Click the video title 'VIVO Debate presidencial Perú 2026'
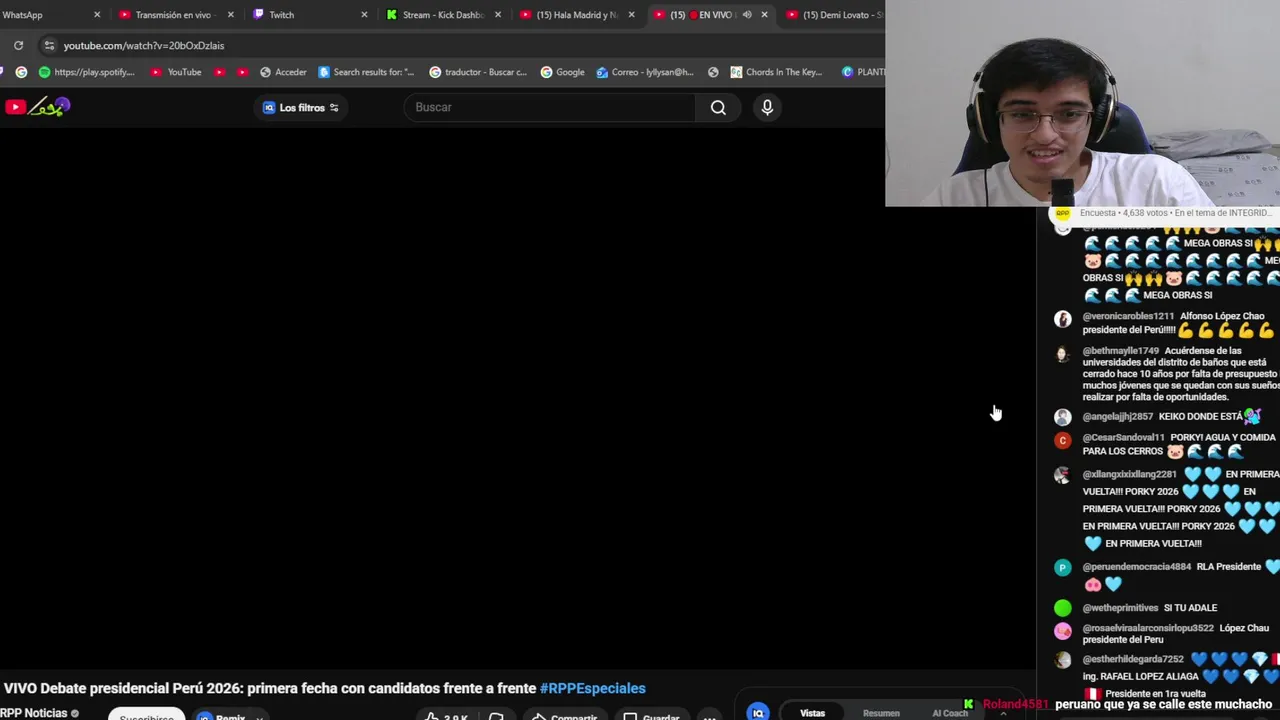This screenshot has height=720, width=1280. coord(270,688)
